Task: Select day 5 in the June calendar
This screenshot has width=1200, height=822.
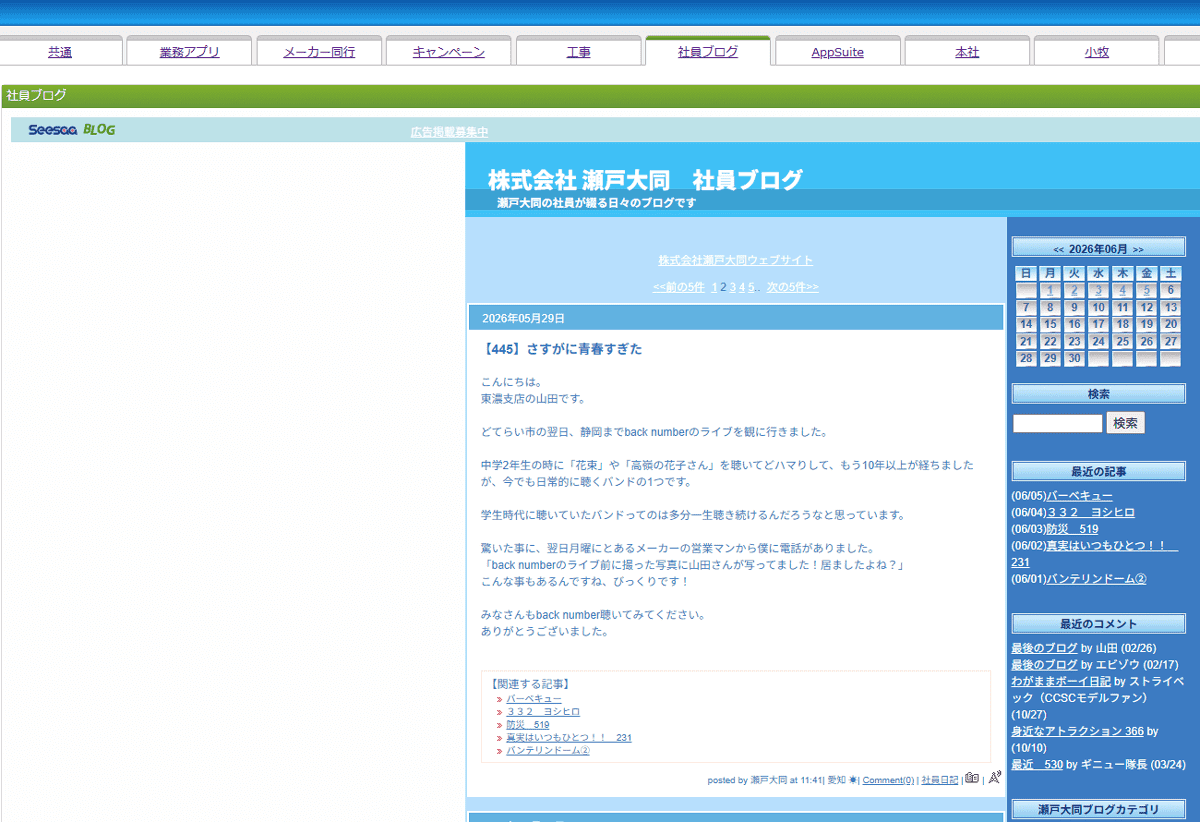Action: (x=1147, y=290)
